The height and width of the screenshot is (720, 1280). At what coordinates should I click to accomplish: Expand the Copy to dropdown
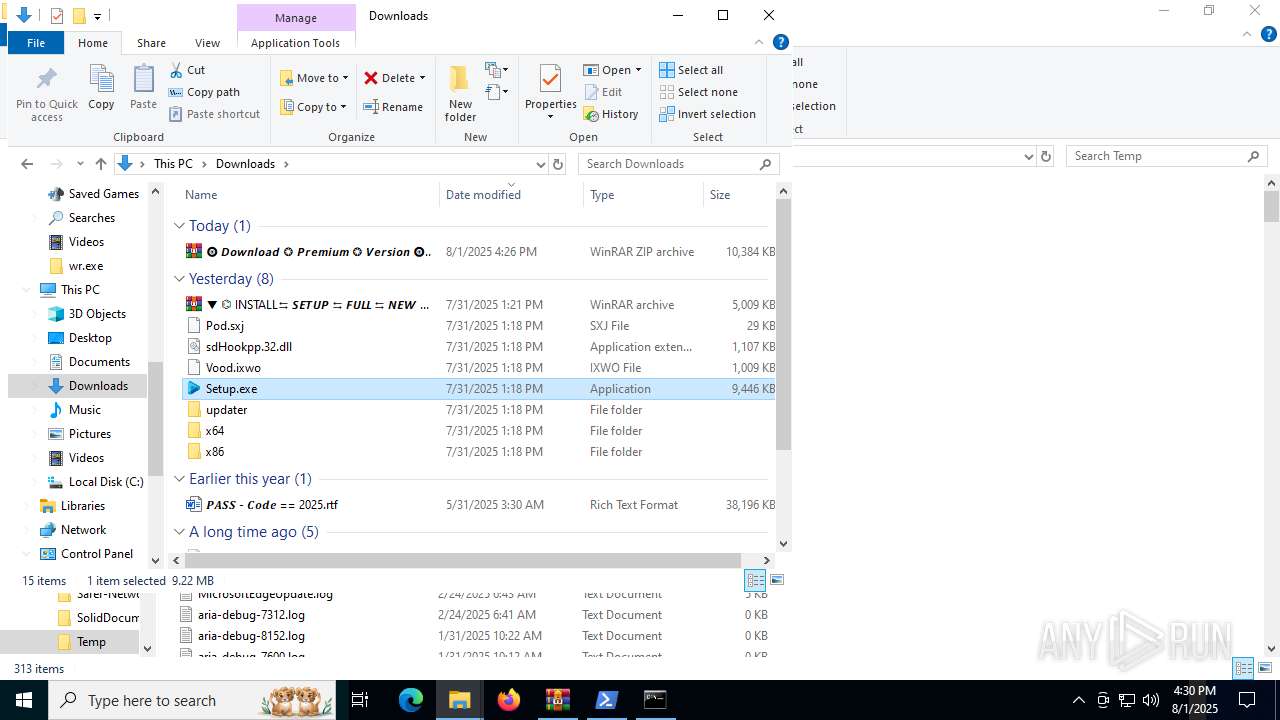[x=343, y=107]
